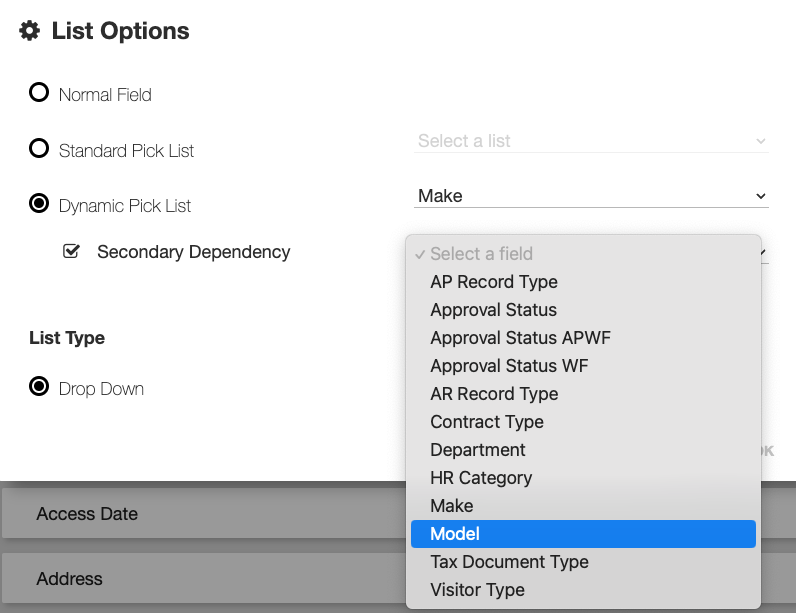The width and height of the screenshot is (796, 613).
Task: Click the Access Date row
Action: [200, 514]
